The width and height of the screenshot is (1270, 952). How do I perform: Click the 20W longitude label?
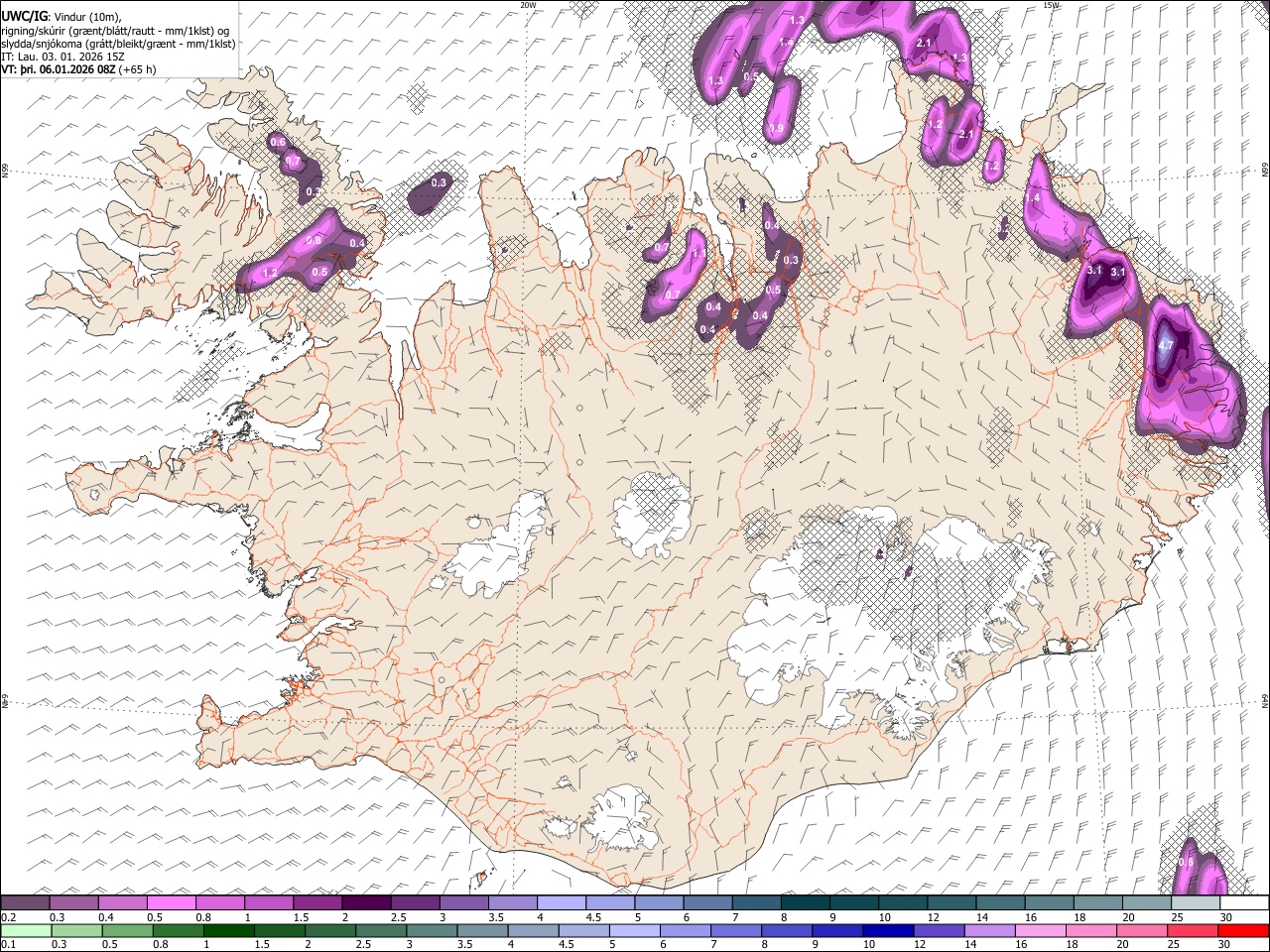(528, 5)
